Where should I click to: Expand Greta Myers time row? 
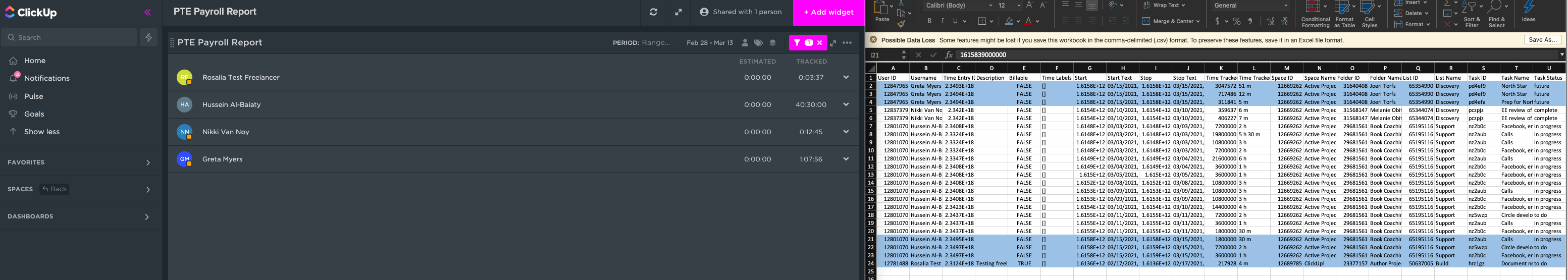(x=846, y=159)
